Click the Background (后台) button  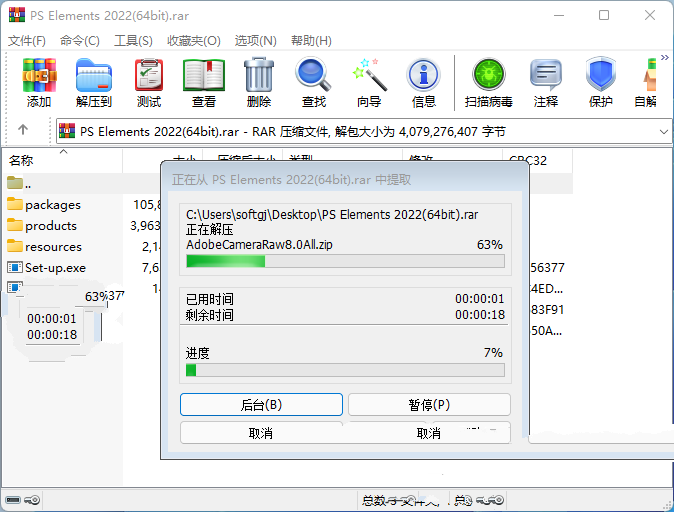[261, 405]
